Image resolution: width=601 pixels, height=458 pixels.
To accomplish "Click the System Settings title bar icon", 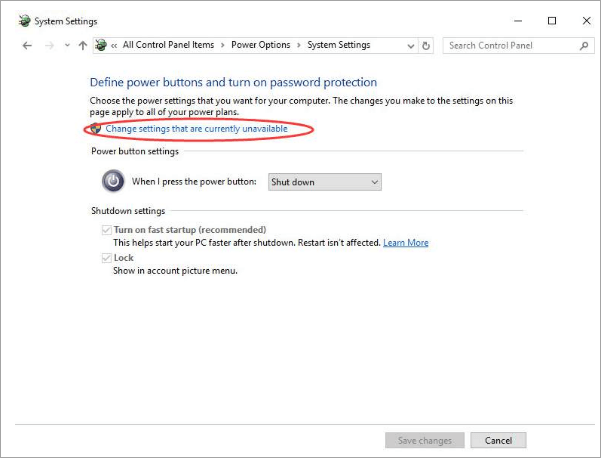I will tap(11, 20).
